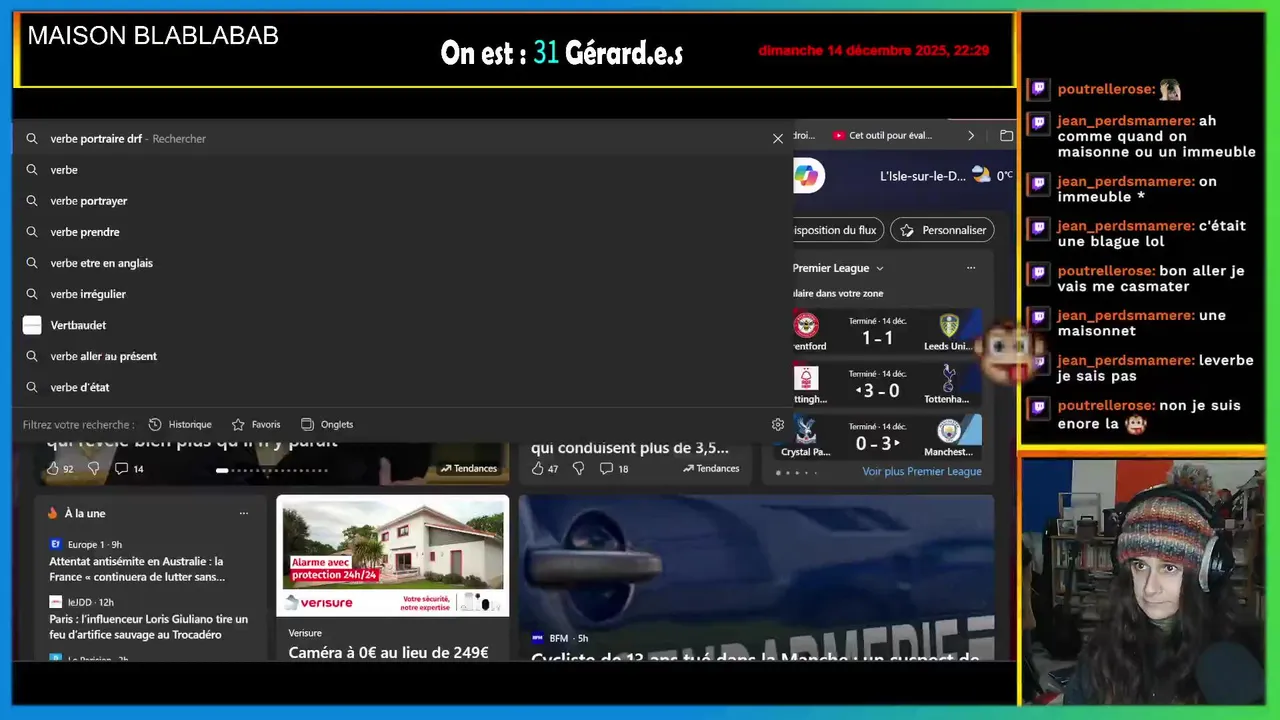Image resolution: width=1280 pixels, height=720 pixels.
Task: Open the leJDD "Loris Giuliano" article
Action: pos(149,626)
